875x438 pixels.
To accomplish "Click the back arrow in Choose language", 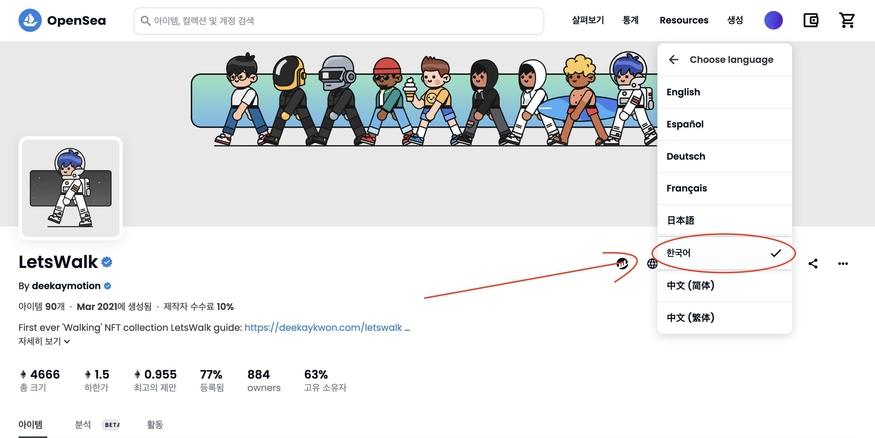I will [674, 60].
